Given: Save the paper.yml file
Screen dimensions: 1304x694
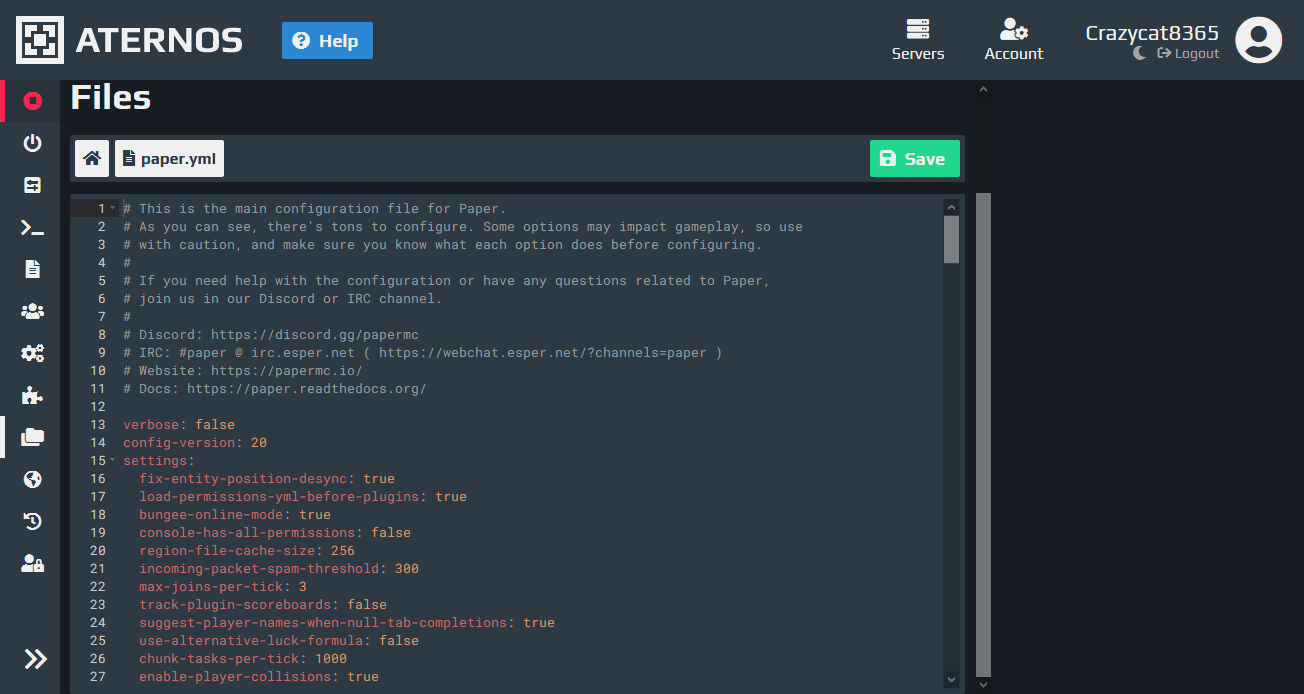Looking at the screenshot, I should [914, 158].
